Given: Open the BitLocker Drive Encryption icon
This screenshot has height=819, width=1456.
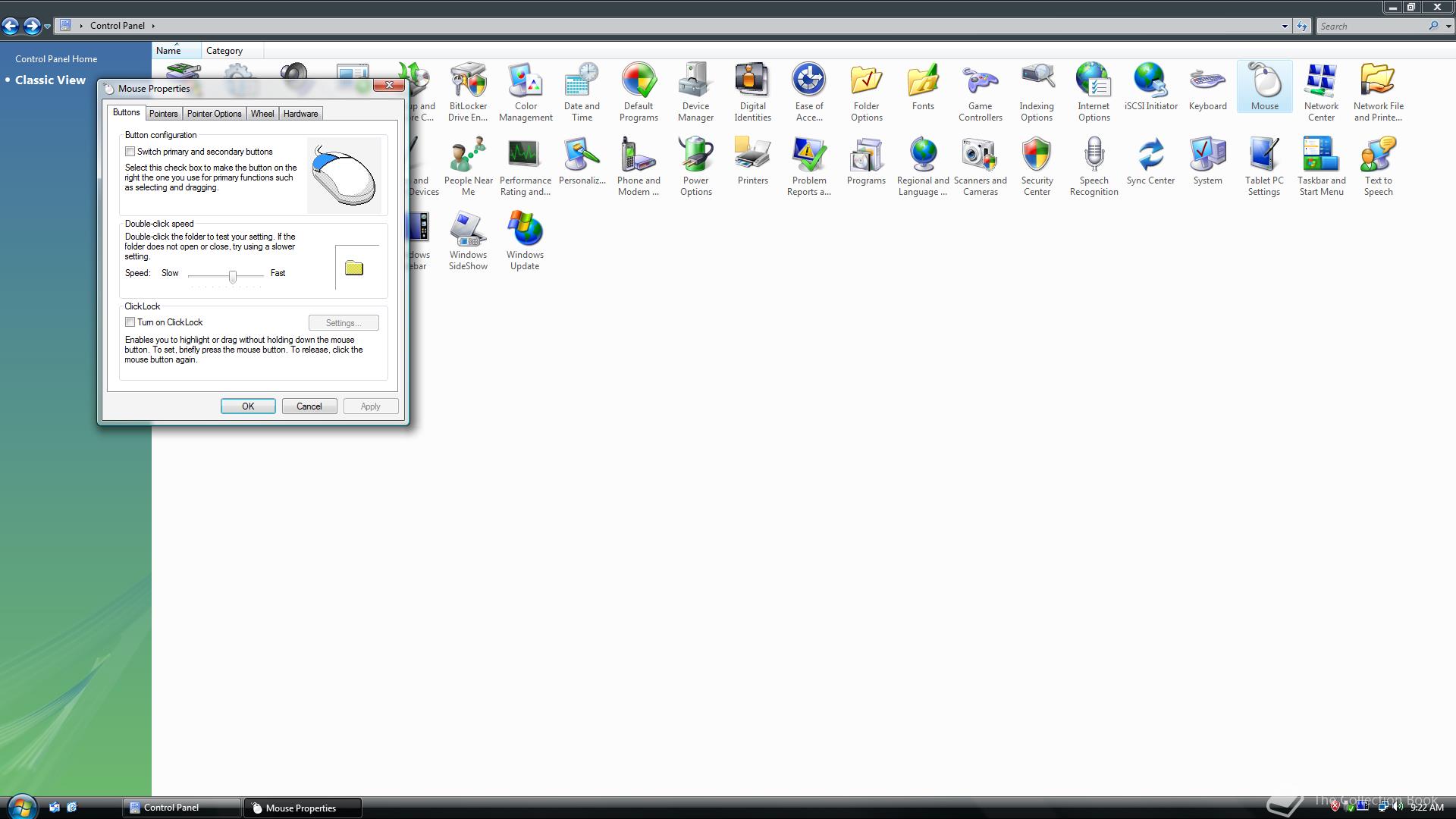Looking at the screenshot, I should click(468, 92).
